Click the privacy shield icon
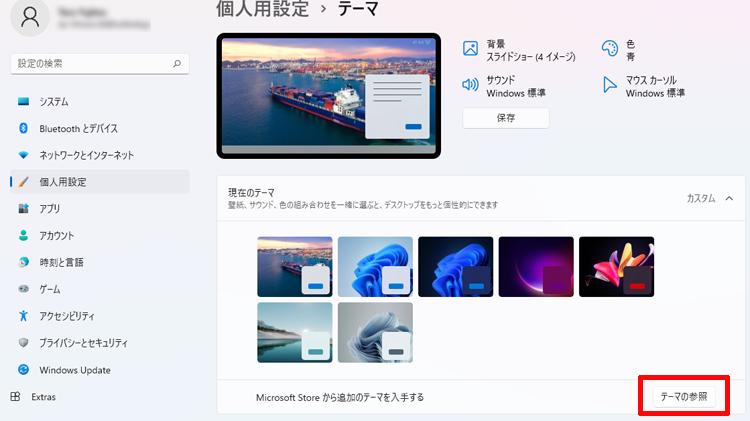750x421 pixels. pyautogui.click(x=23, y=343)
